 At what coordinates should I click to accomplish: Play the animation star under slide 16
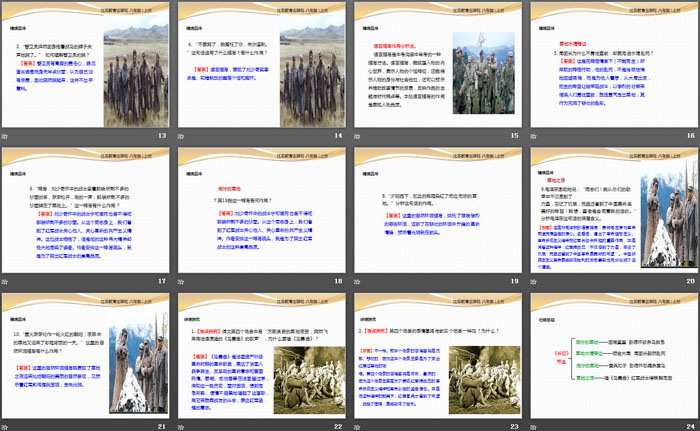click(533, 136)
